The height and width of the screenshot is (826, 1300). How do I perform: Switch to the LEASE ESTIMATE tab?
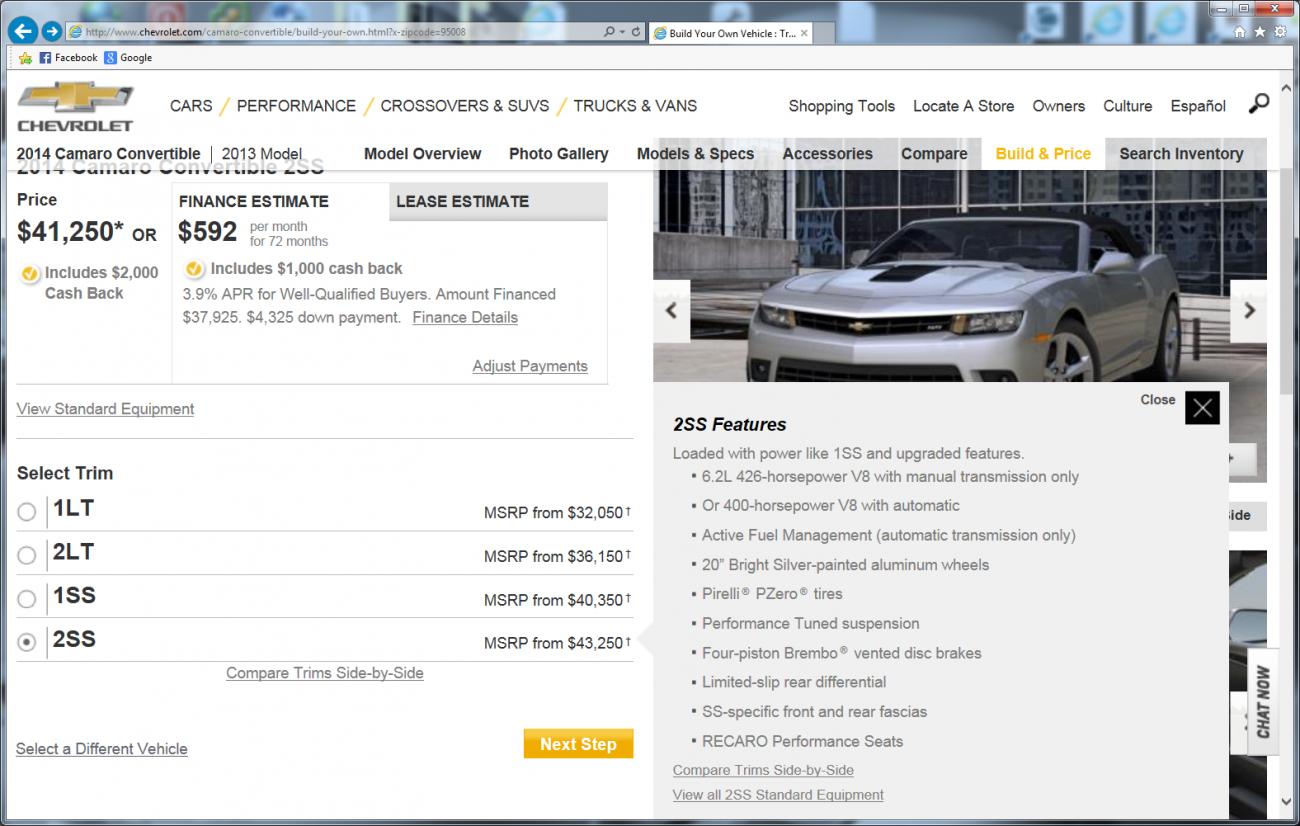point(462,201)
